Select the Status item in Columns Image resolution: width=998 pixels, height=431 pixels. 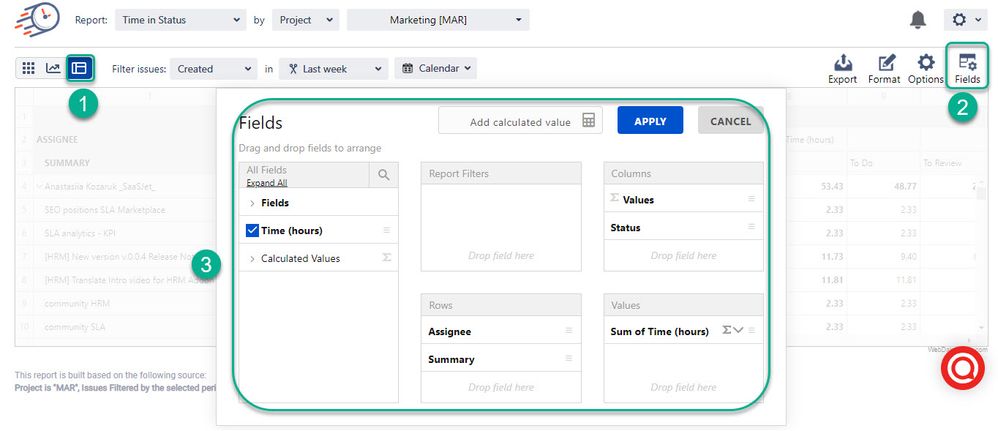683,227
